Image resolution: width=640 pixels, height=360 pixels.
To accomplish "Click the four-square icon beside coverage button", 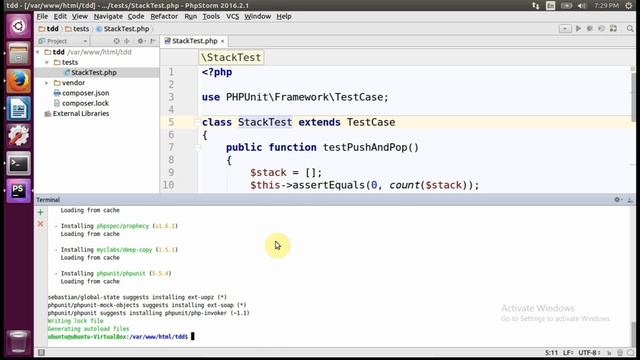I will tap(613, 29).
